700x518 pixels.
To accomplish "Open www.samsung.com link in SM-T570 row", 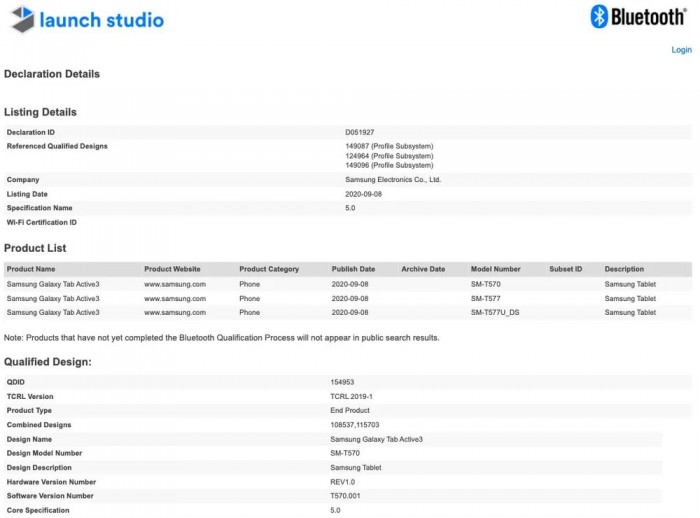I will click(x=175, y=284).
